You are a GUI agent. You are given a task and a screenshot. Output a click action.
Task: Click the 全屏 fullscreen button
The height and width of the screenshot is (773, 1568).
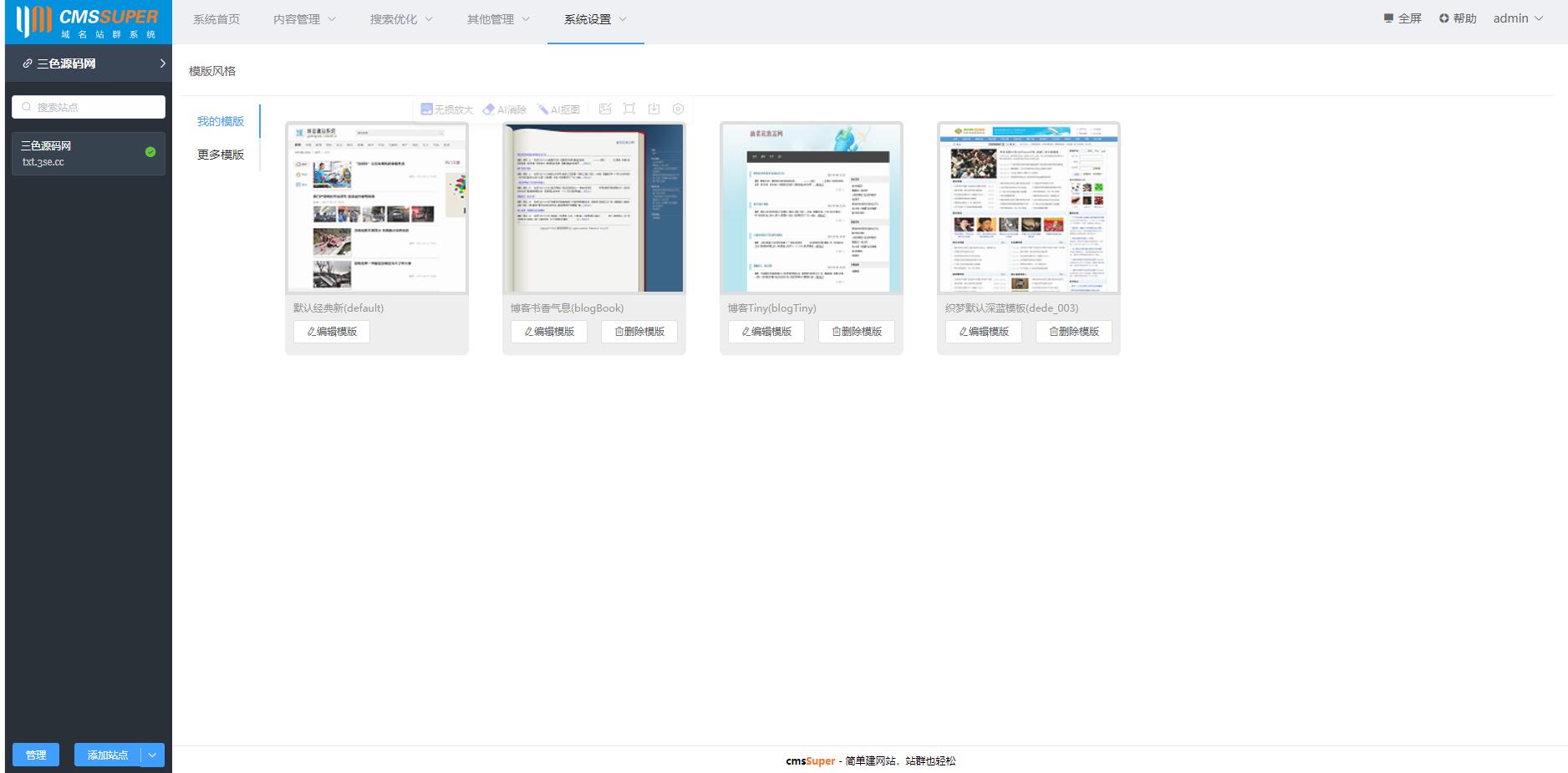coord(1403,18)
